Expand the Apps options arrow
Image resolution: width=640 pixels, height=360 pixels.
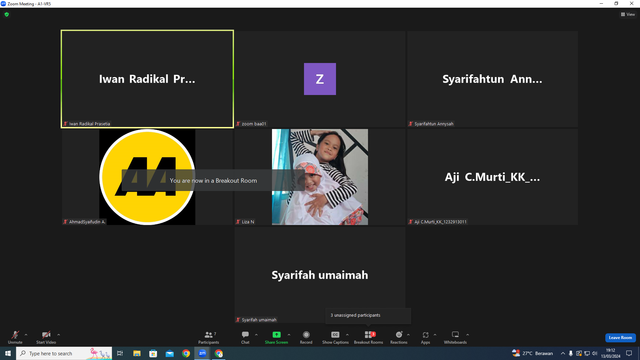(x=435, y=335)
